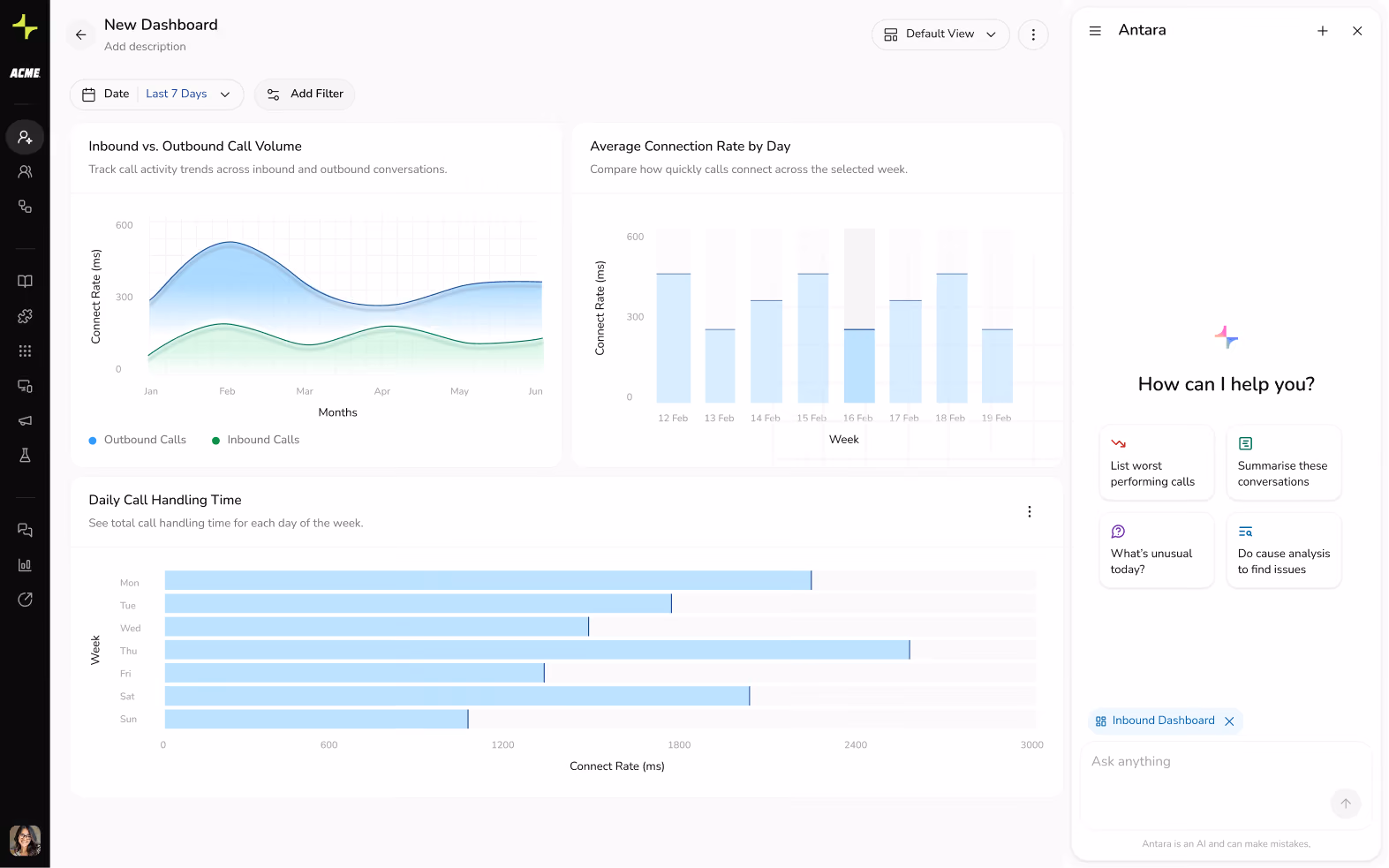Open the book library icon in sidebar

[25, 281]
